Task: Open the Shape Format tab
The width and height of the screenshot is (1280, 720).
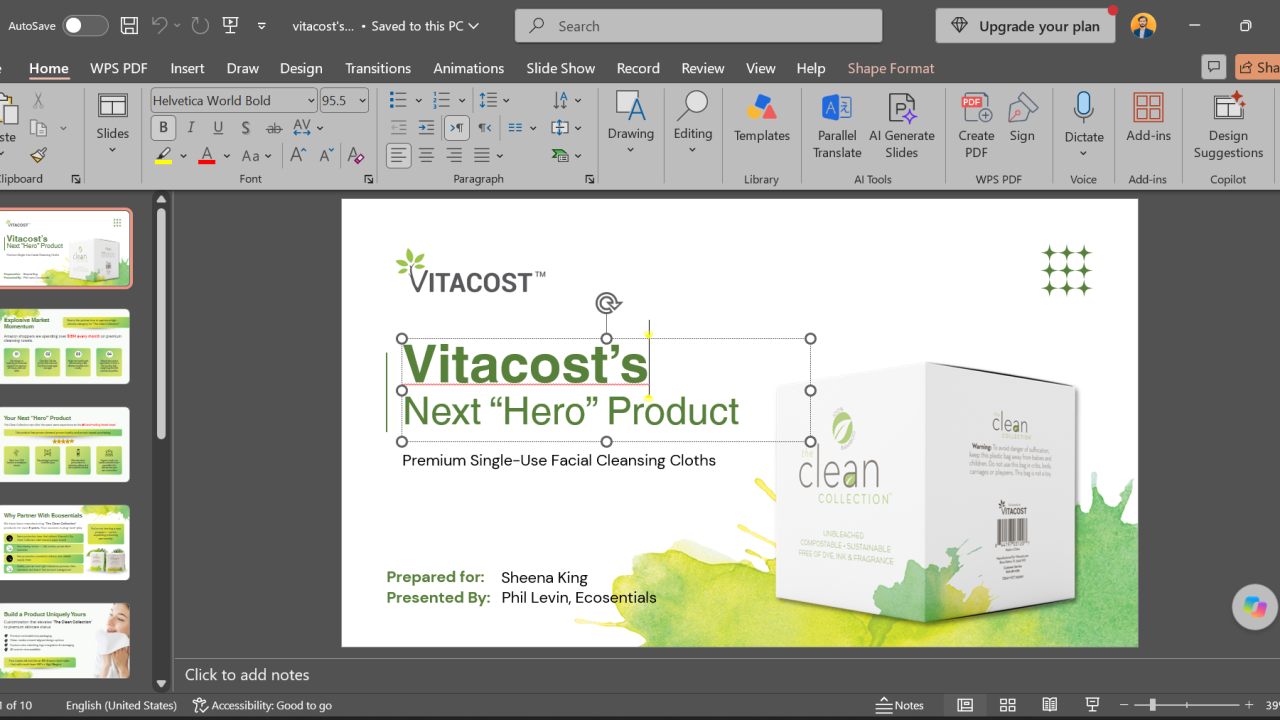Action: click(x=891, y=68)
